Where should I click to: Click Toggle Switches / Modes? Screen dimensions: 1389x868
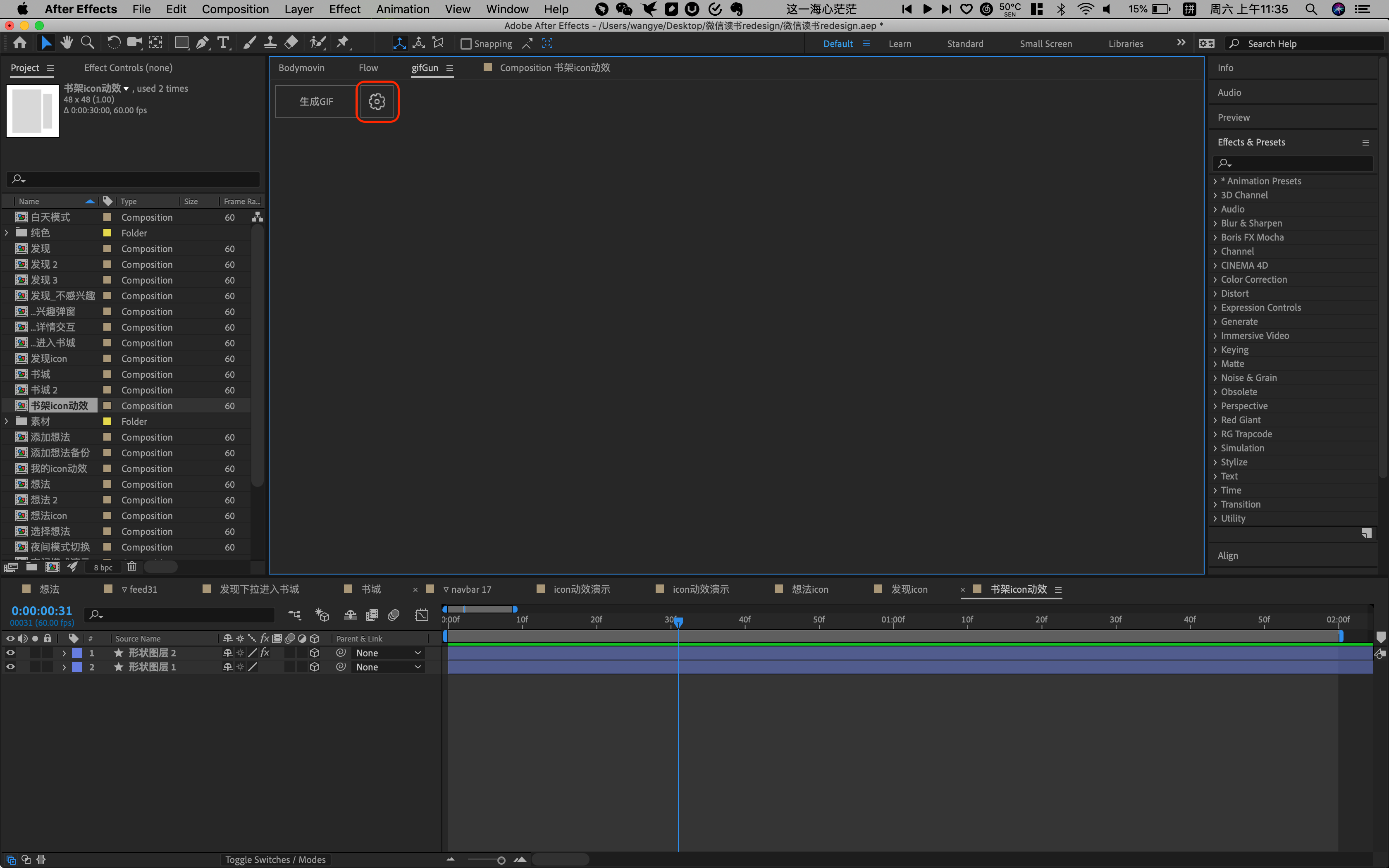pyautogui.click(x=275, y=859)
